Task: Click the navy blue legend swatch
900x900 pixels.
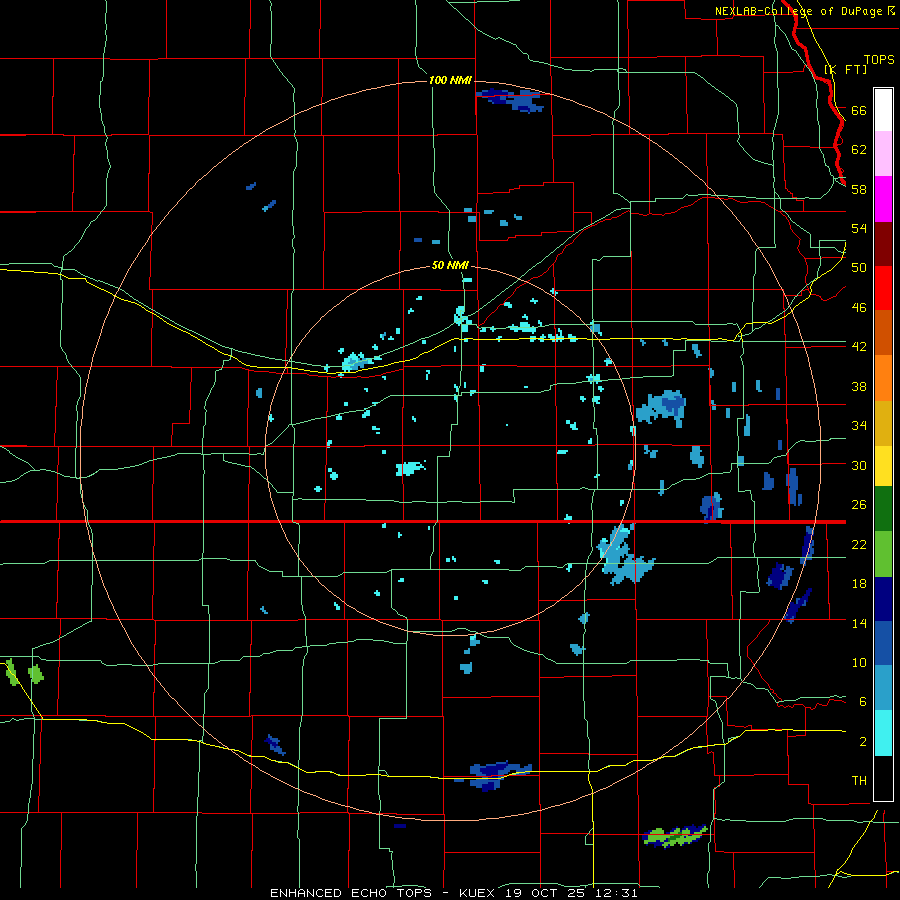Action: pos(883,599)
